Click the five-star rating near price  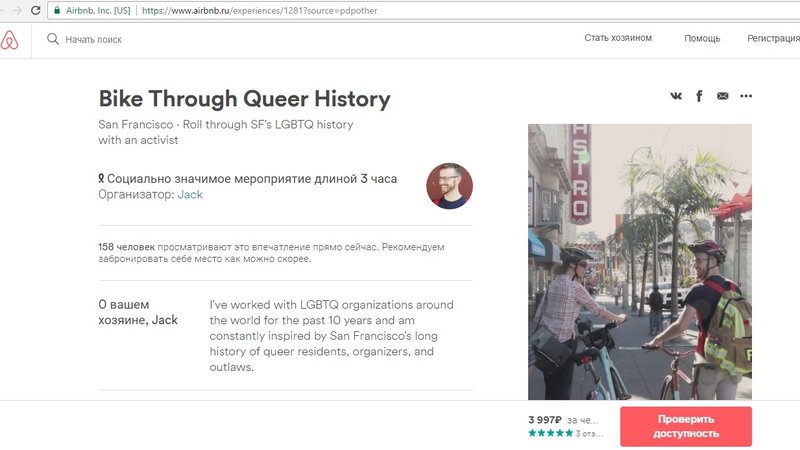[x=551, y=433]
